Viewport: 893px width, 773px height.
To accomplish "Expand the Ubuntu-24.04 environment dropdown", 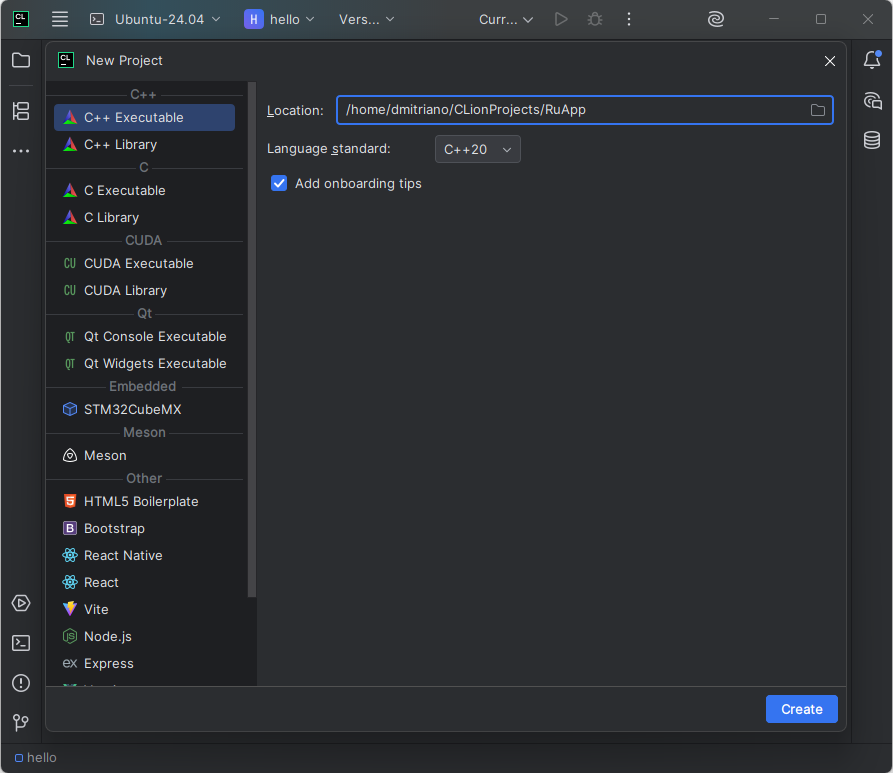I will [x=155, y=19].
